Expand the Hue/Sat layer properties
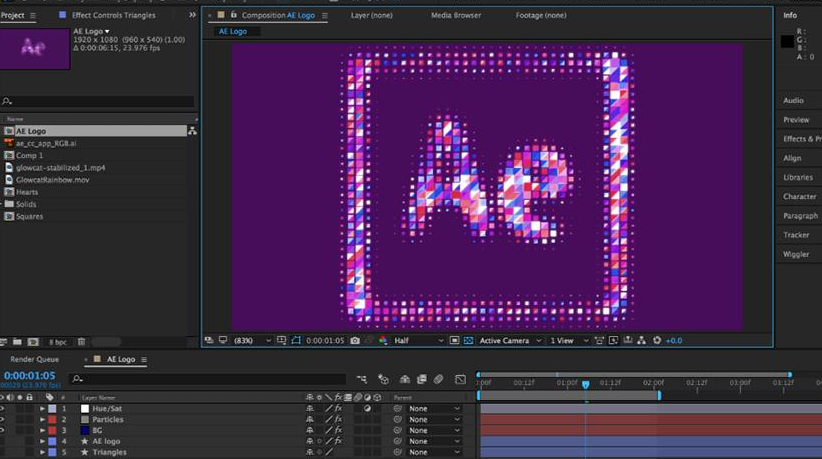The image size is (822, 459). 42,408
